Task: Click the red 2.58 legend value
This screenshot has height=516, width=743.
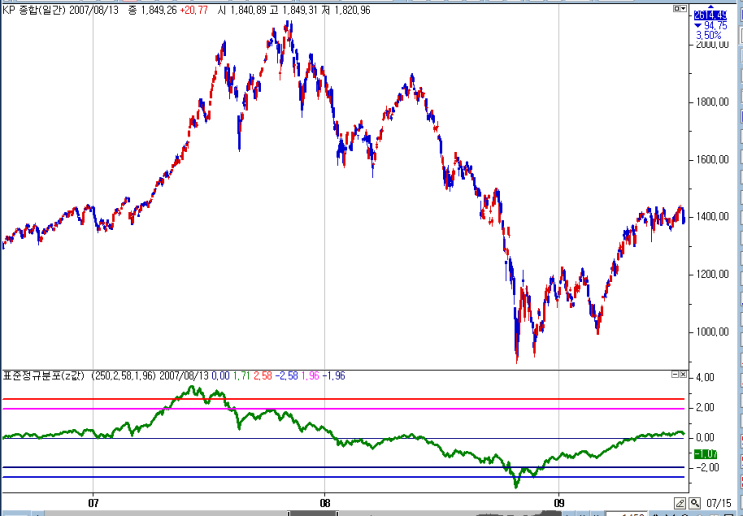Action: (263, 376)
